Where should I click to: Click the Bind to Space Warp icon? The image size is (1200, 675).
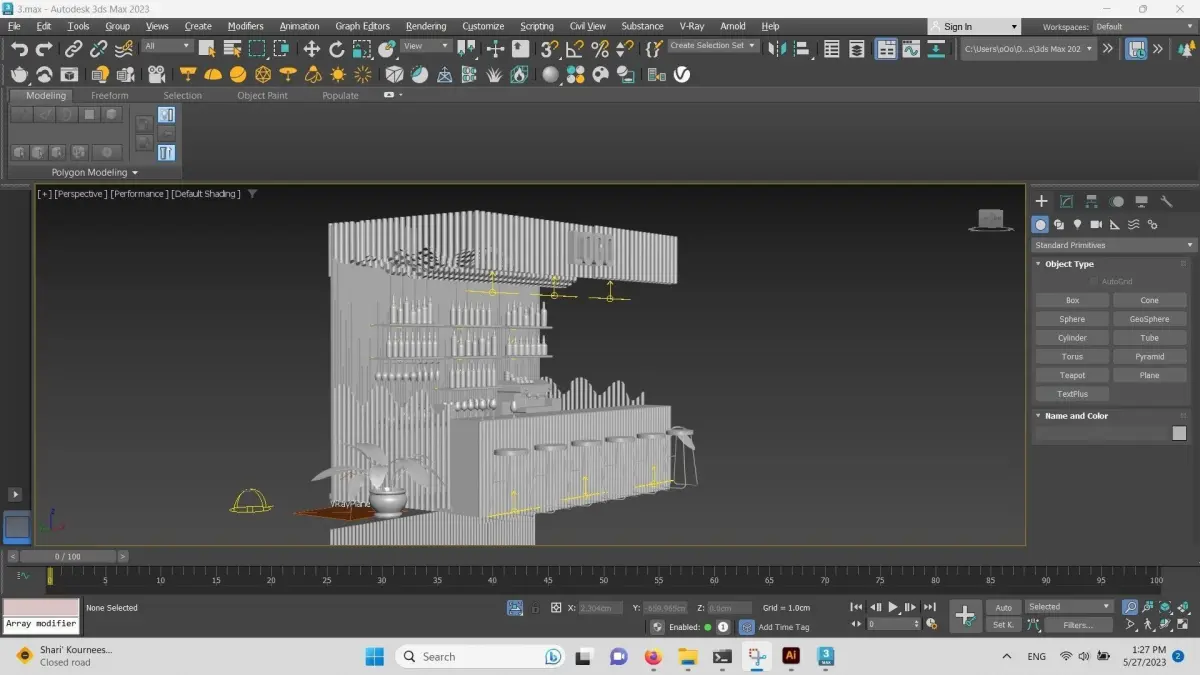tap(124, 48)
